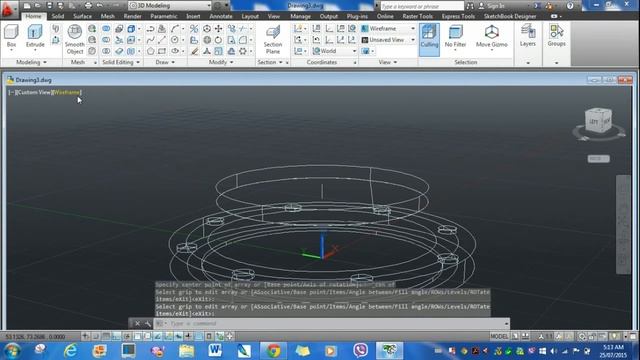Image resolution: width=640 pixels, height=360 pixels.
Task: Open Google Chrome from the taskbar
Action: click(x=273, y=351)
